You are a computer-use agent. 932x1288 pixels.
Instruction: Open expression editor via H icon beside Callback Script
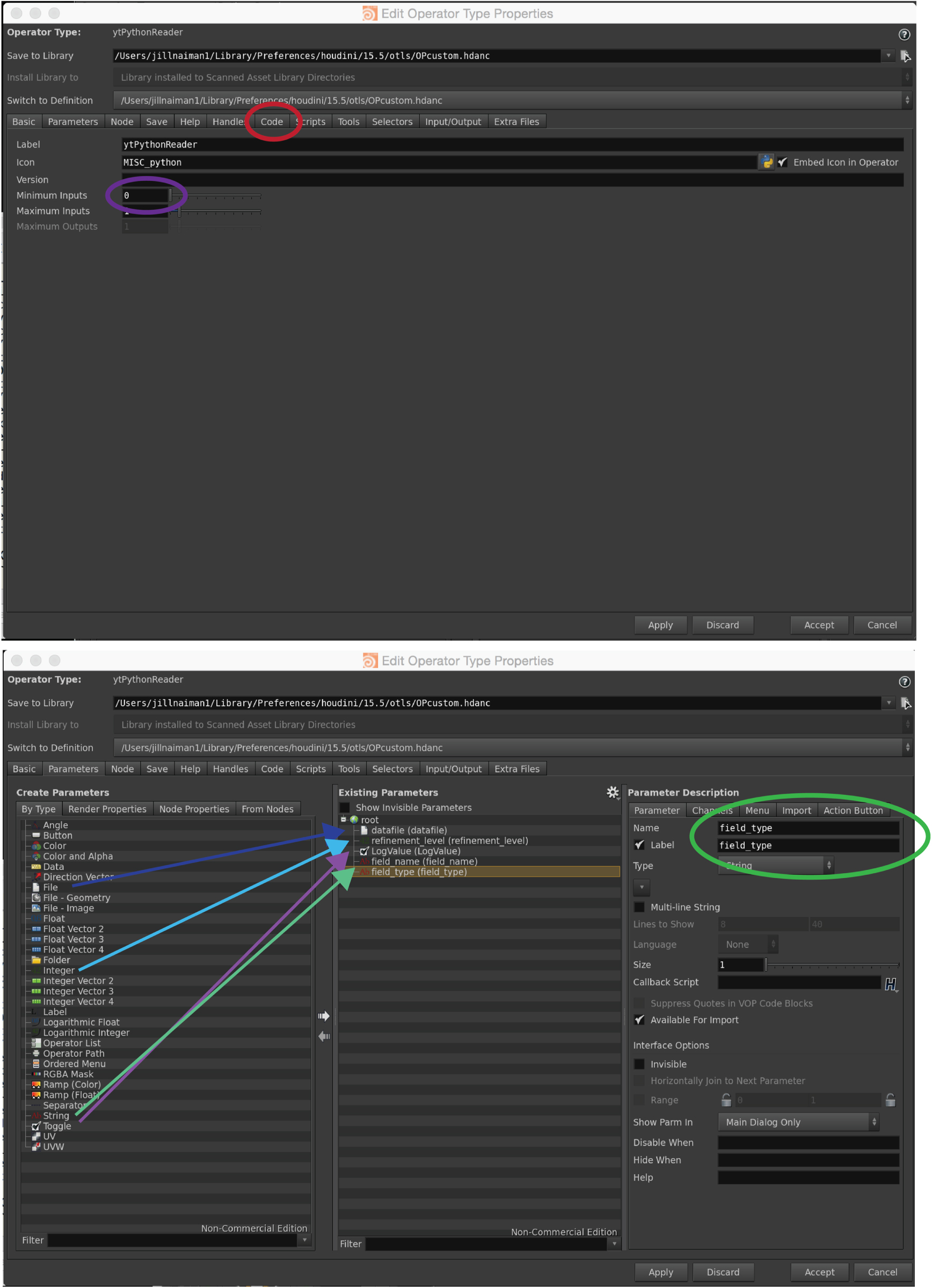click(891, 984)
